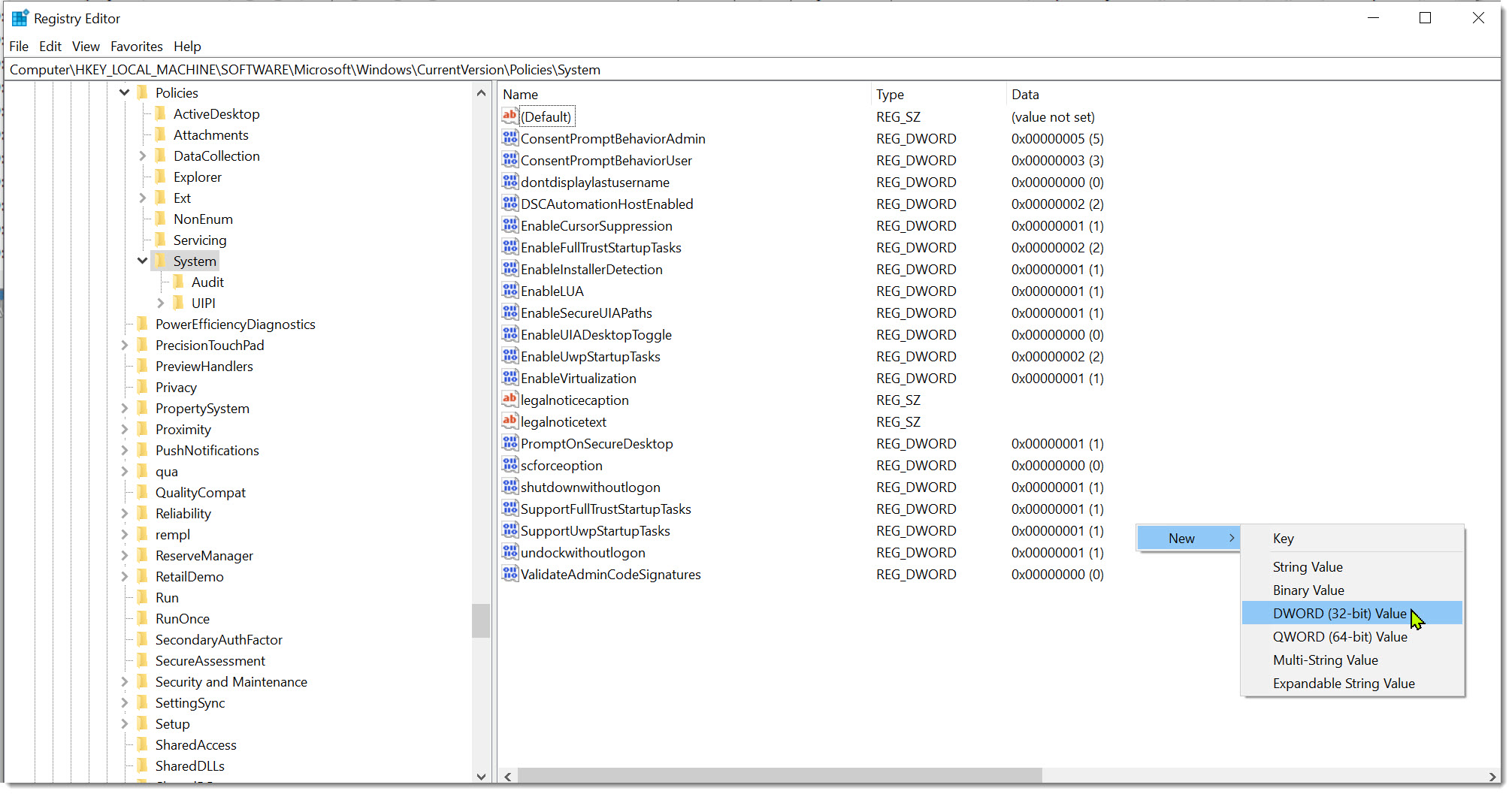
Task: Expand the DataCollection tree node
Action: click(x=143, y=155)
